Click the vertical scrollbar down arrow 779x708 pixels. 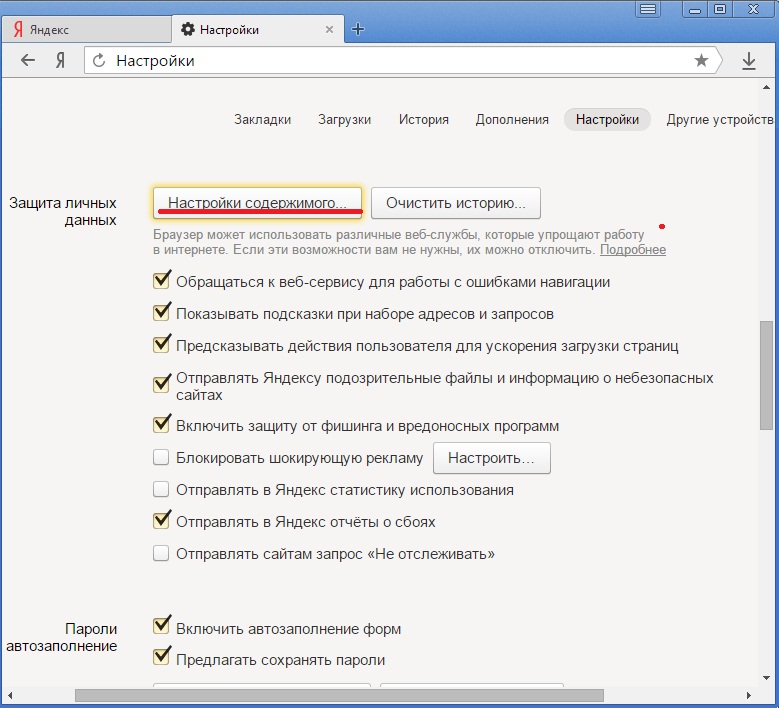coord(766,678)
